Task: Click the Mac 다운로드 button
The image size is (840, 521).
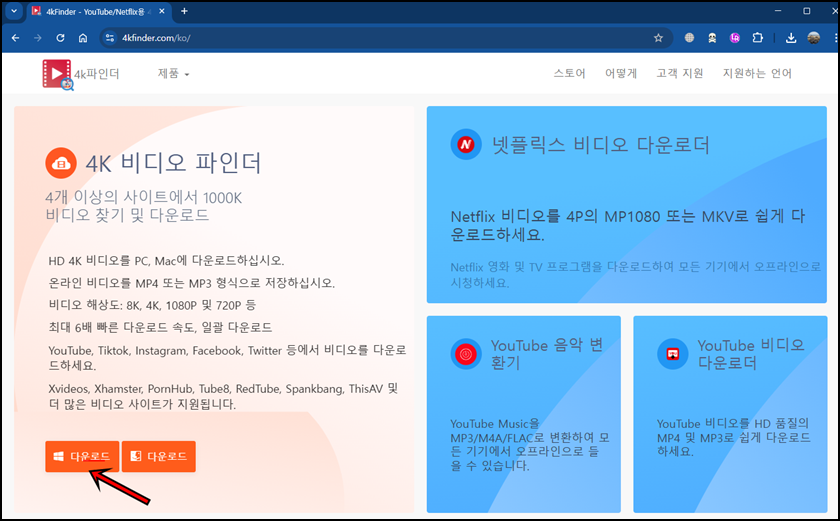Action: tap(159, 456)
